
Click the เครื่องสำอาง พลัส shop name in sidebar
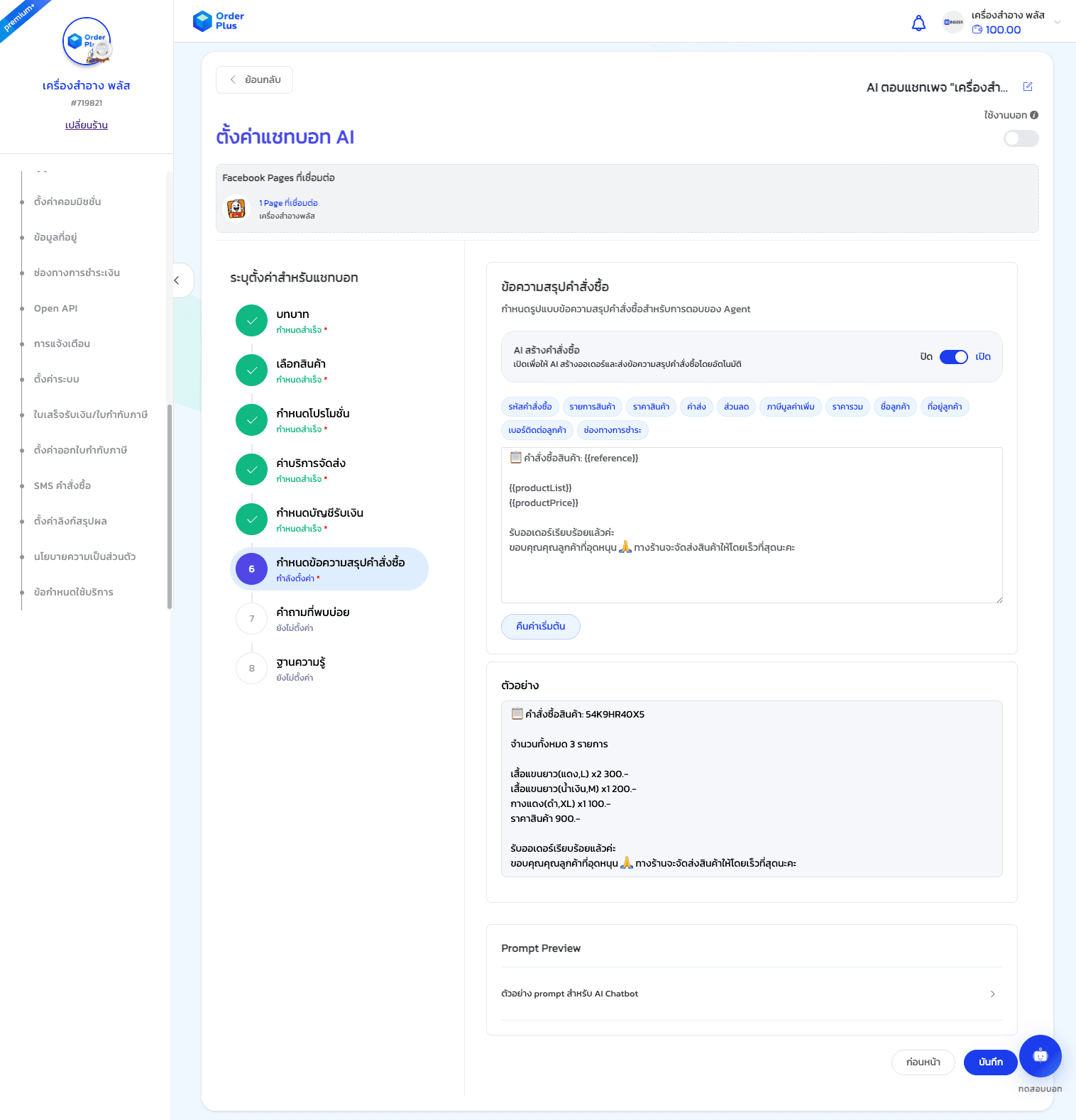coord(87,86)
